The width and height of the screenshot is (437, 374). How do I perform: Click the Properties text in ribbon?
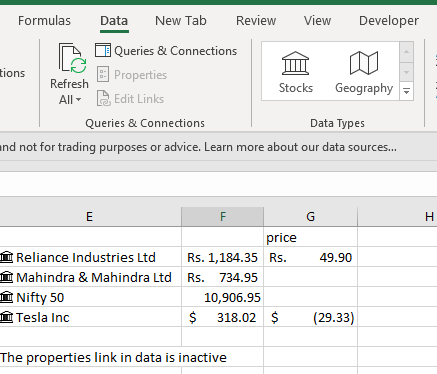[x=140, y=75]
